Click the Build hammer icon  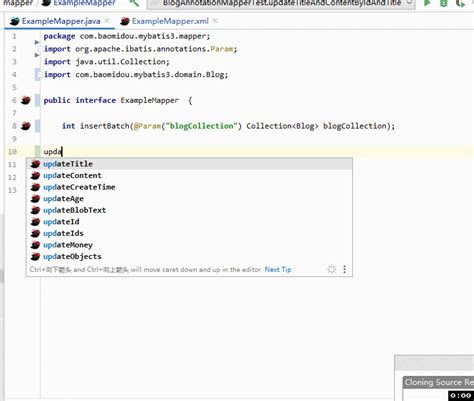[134, 3]
